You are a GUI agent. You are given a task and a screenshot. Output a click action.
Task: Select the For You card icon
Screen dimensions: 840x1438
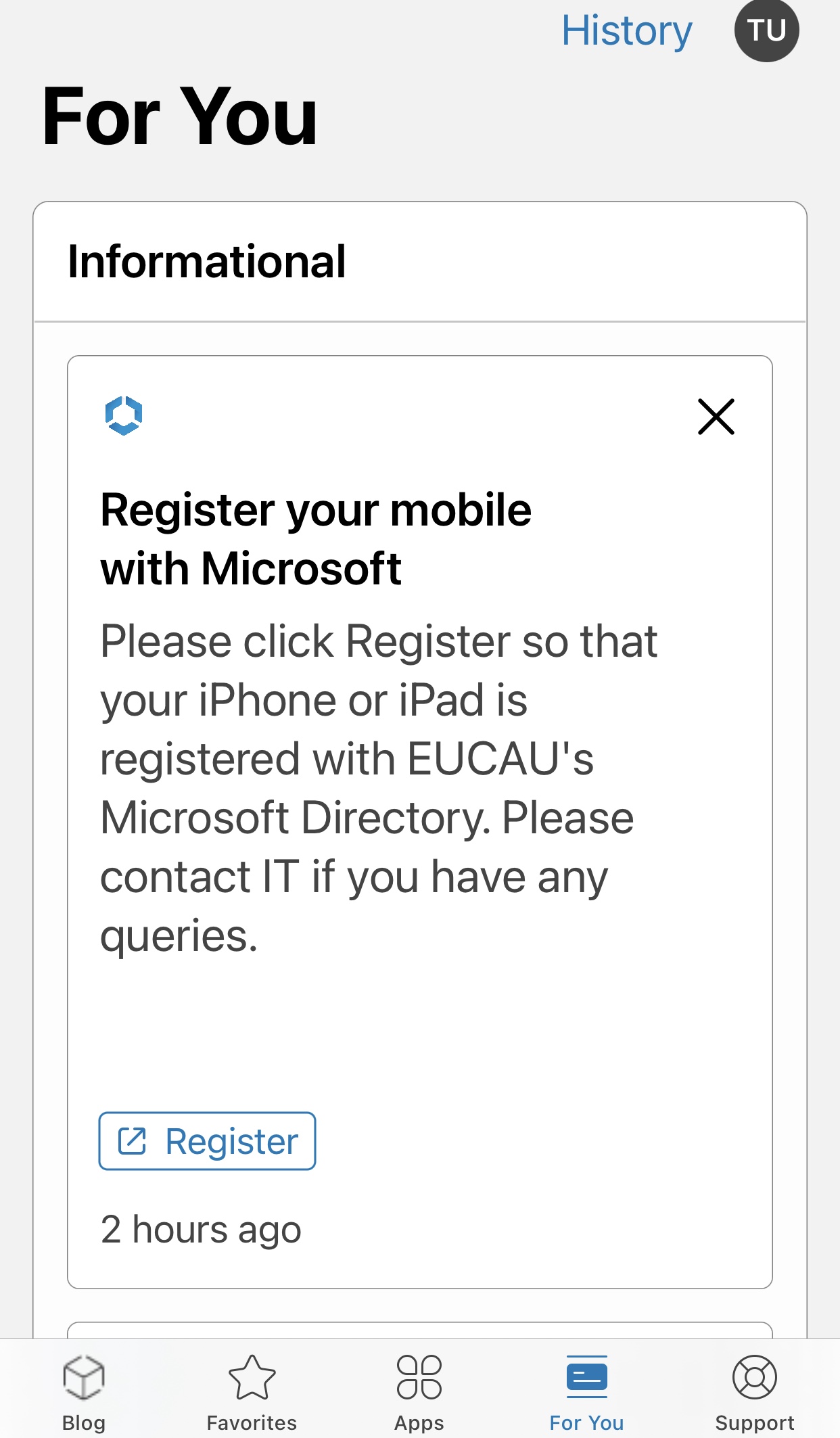(x=586, y=1376)
